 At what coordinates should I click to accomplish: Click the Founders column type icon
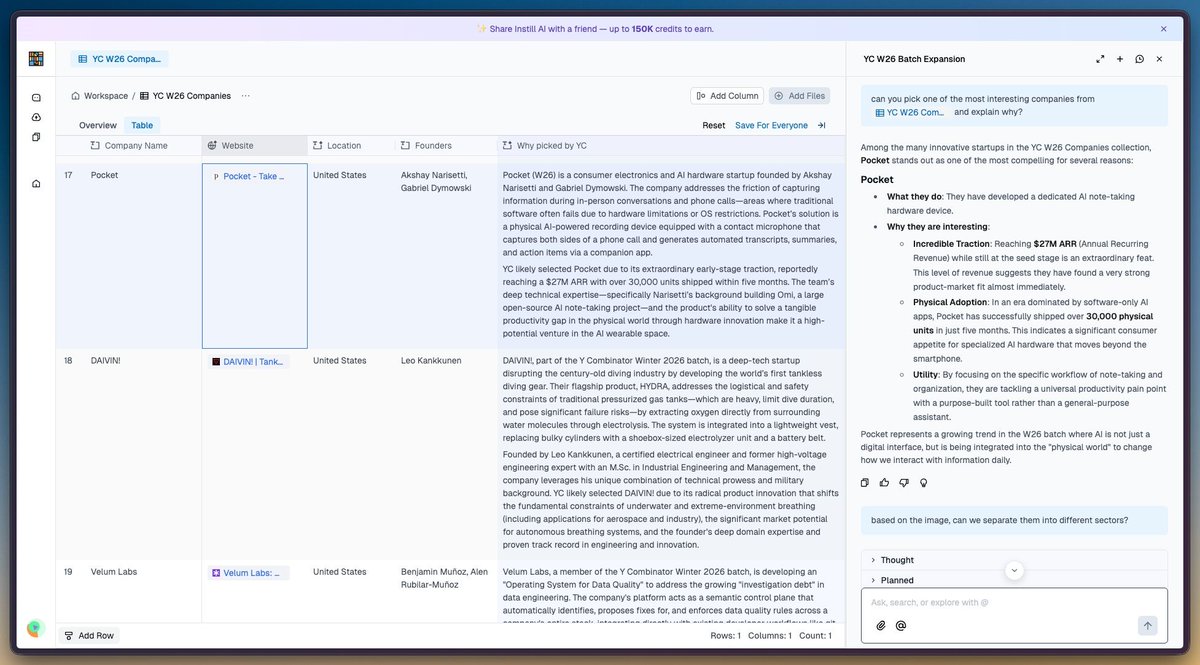point(406,146)
